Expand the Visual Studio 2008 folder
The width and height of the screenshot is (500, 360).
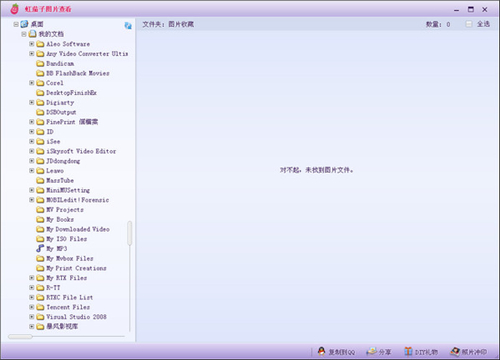[x=32, y=317]
